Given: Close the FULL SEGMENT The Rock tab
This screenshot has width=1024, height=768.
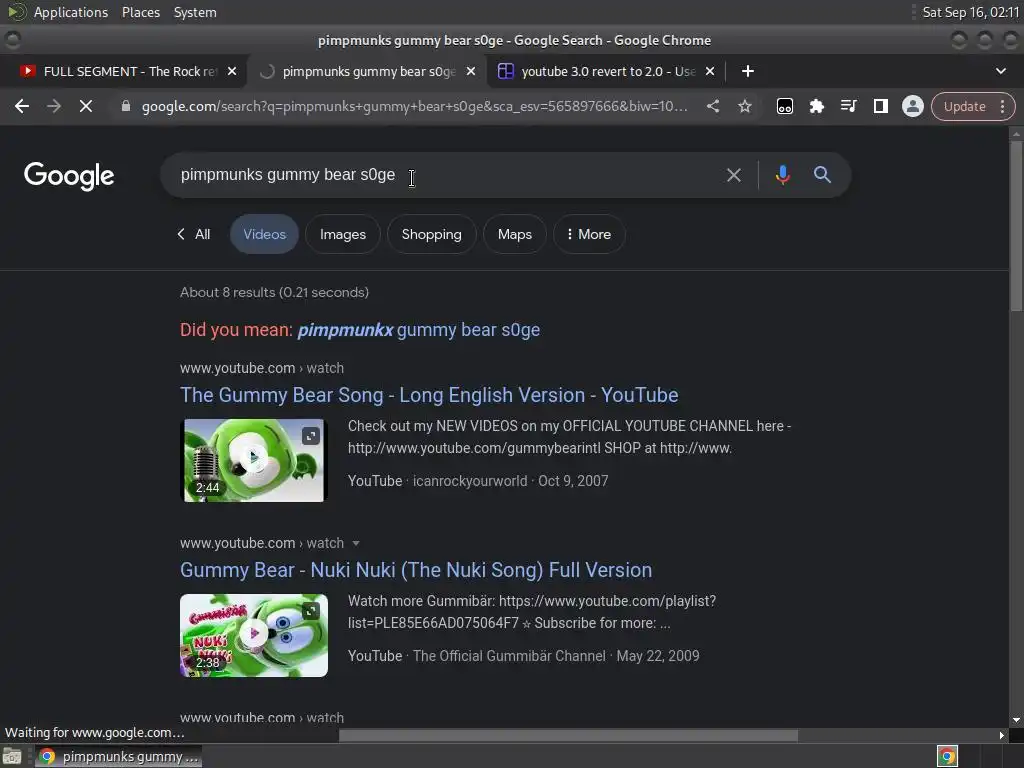Looking at the screenshot, I should click(232, 71).
